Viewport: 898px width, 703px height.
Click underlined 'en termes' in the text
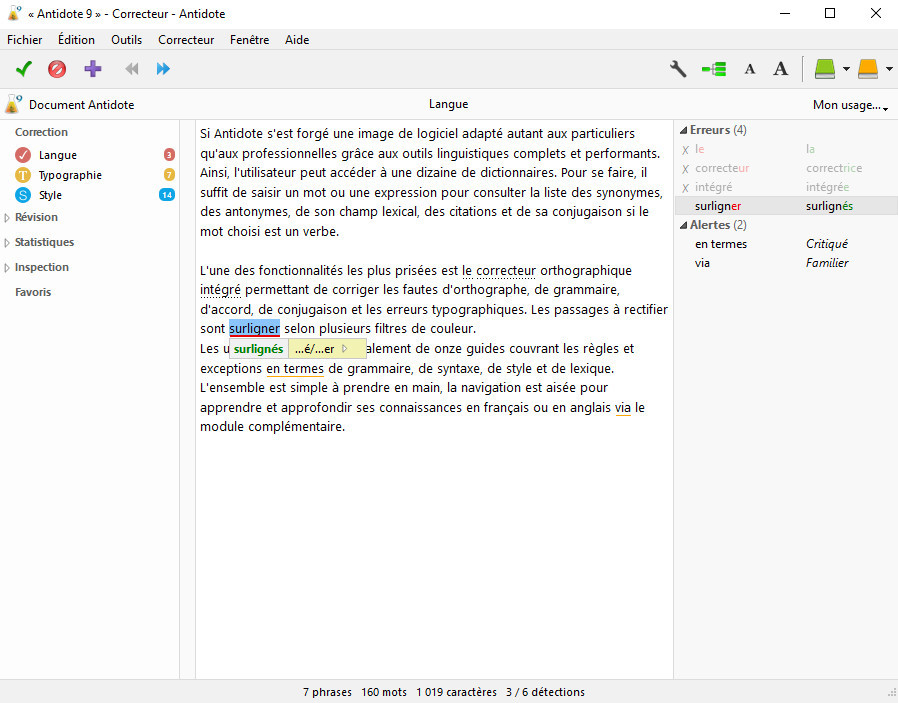coord(295,368)
